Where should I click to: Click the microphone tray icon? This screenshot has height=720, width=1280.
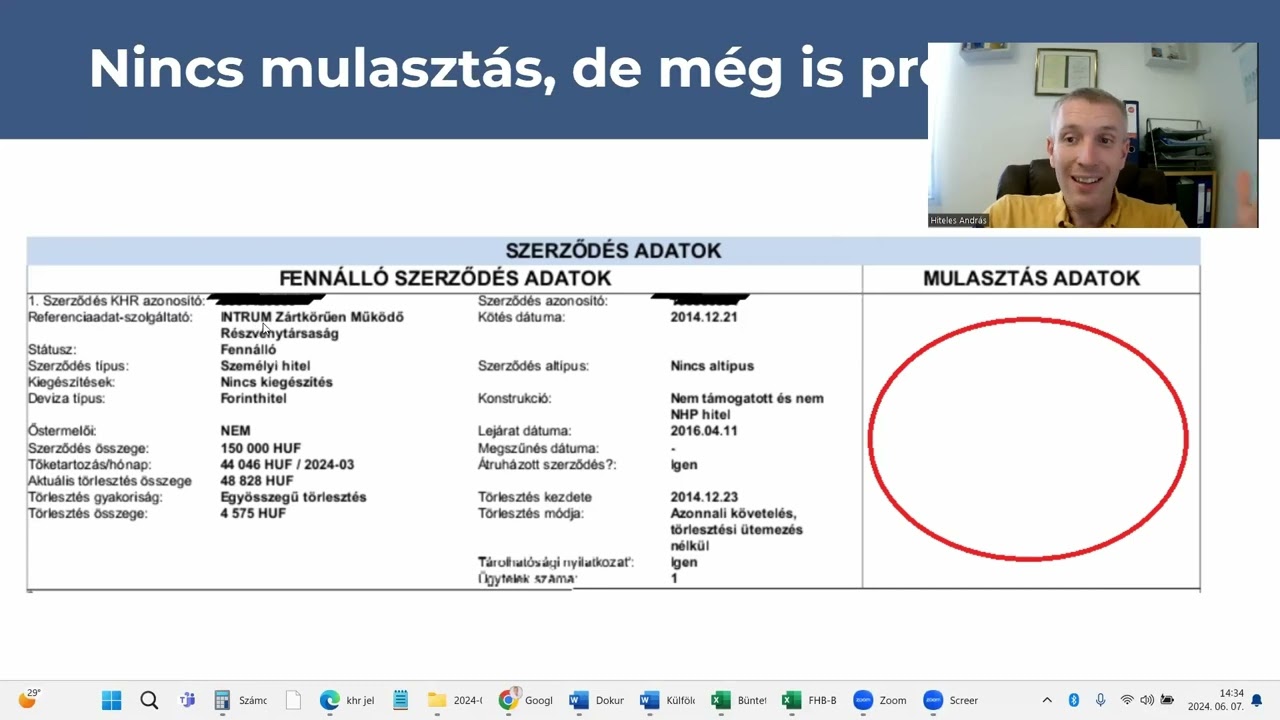[x=1100, y=700]
